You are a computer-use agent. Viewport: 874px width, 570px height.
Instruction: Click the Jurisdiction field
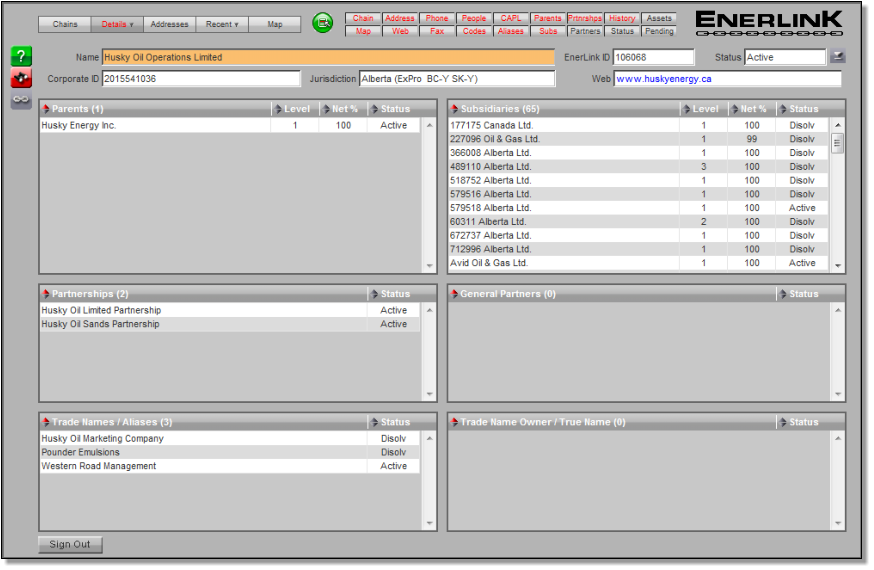pos(457,79)
